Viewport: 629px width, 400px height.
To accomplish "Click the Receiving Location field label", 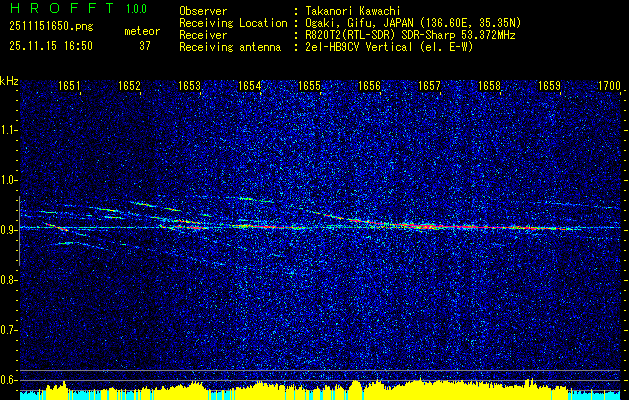I will 233,23.
